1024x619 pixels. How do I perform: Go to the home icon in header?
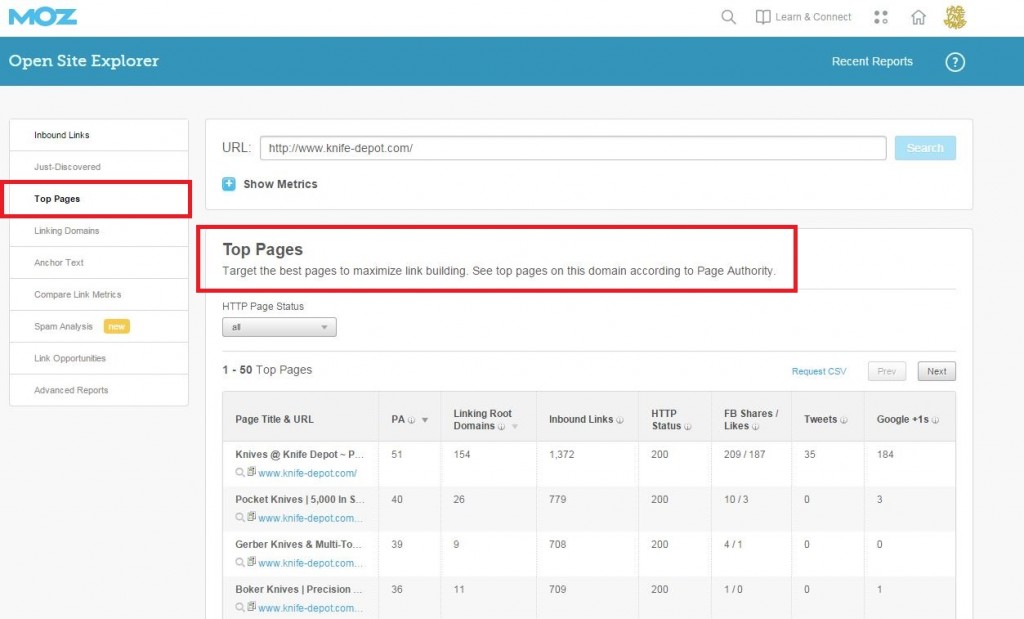[x=918, y=17]
